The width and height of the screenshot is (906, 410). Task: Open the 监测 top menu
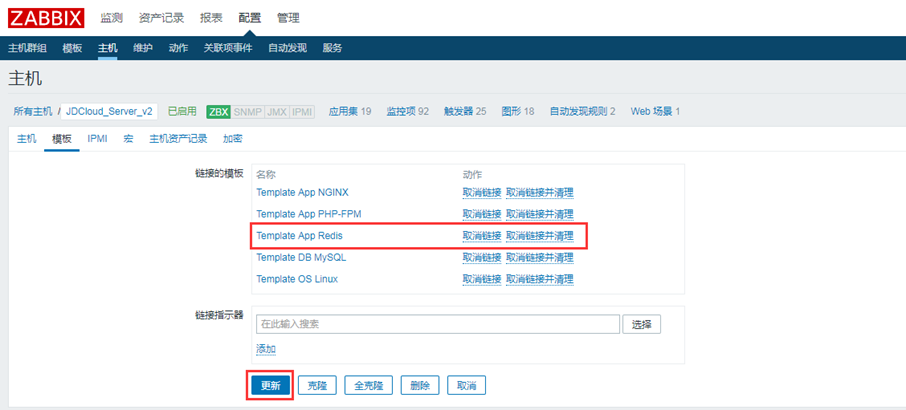[x=112, y=18]
